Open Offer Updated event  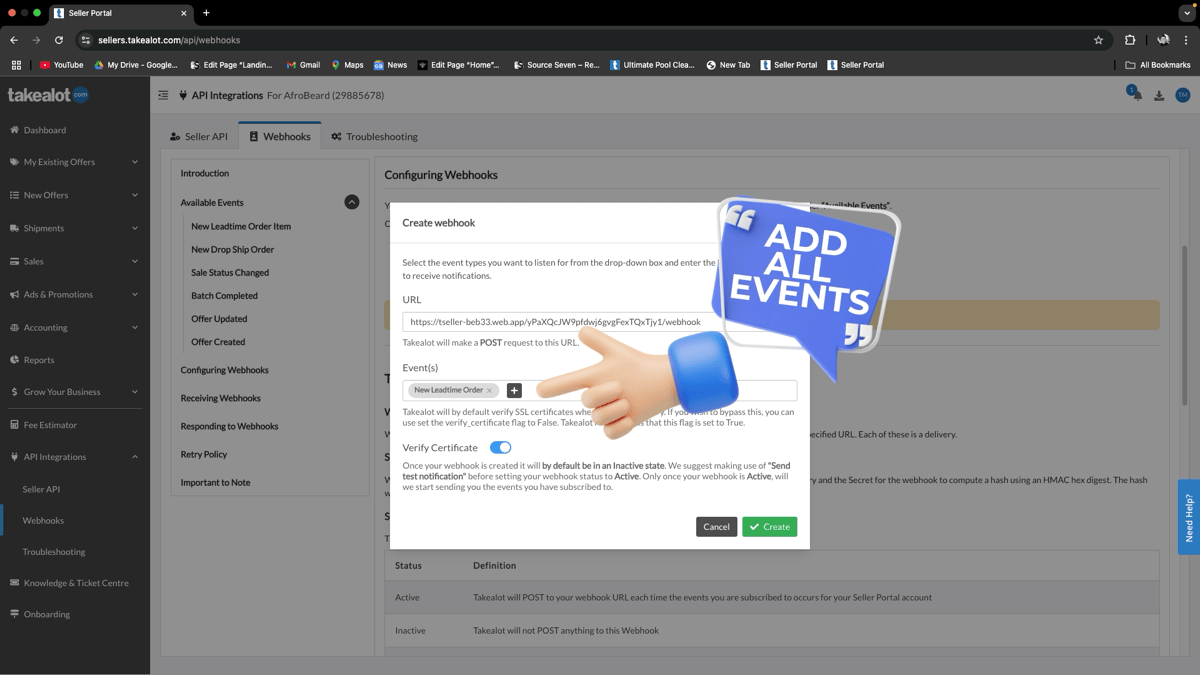(x=219, y=318)
